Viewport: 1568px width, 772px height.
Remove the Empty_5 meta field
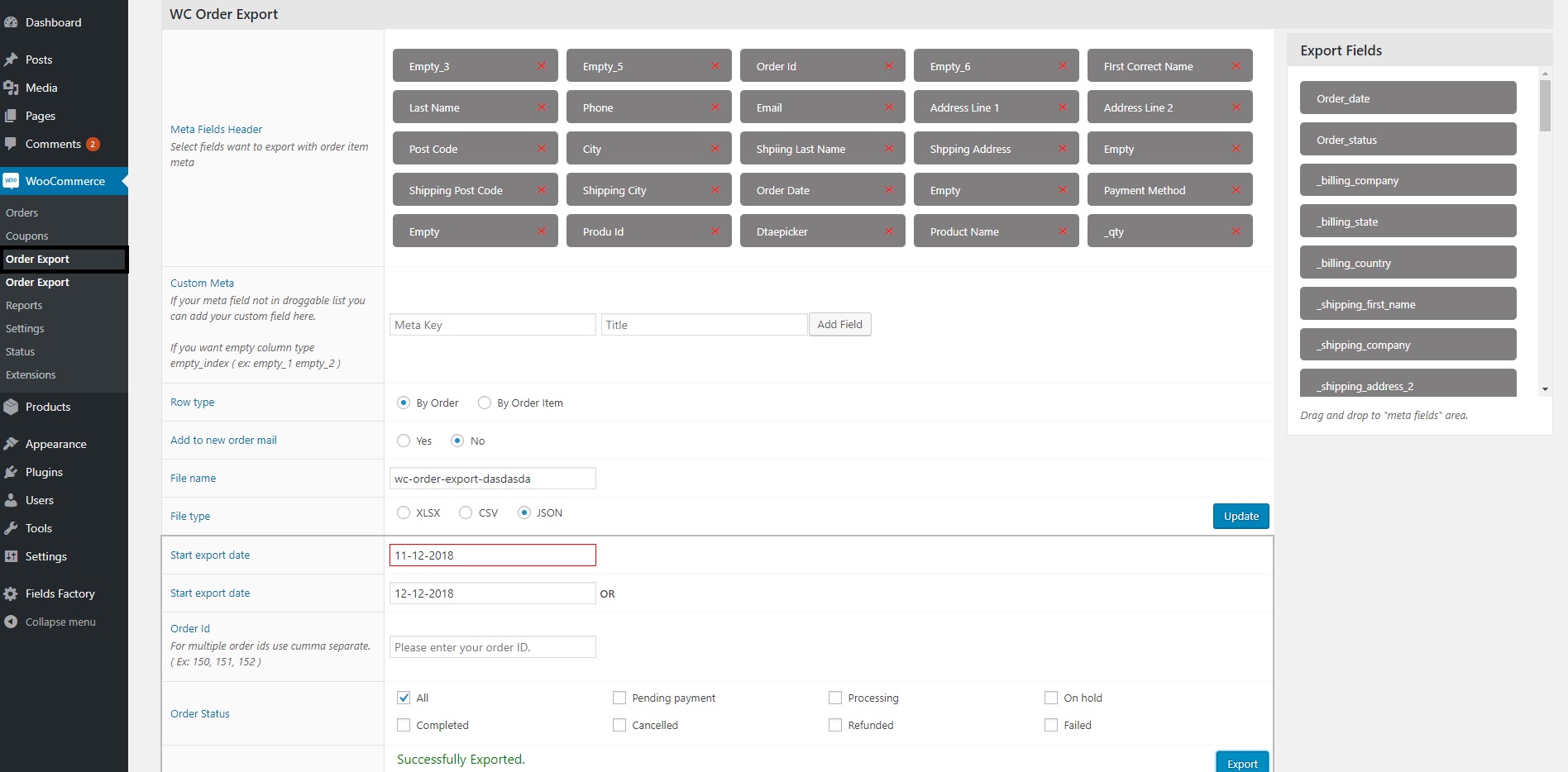(x=715, y=66)
